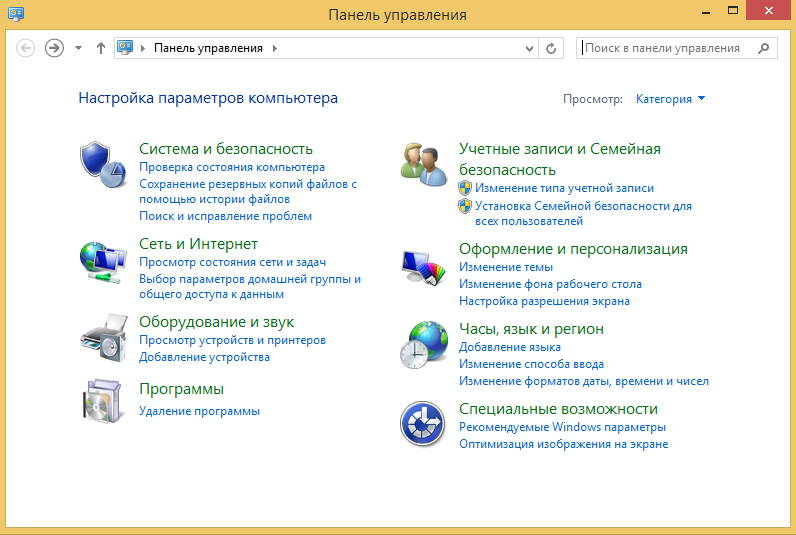
Task: Refresh the Control Panel view
Action: tap(551, 48)
